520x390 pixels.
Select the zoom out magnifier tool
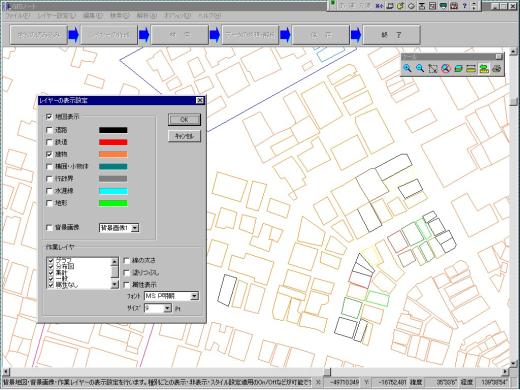pyautogui.click(x=420, y=68)
